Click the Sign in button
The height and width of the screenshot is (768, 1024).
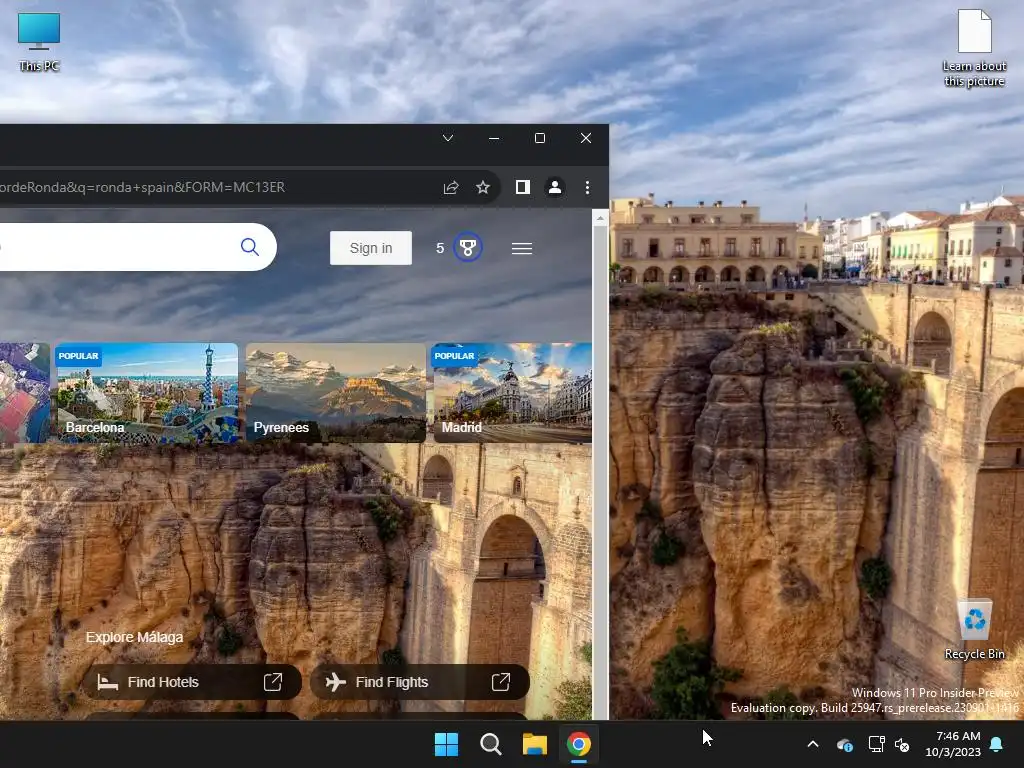(x=370, y=248)
